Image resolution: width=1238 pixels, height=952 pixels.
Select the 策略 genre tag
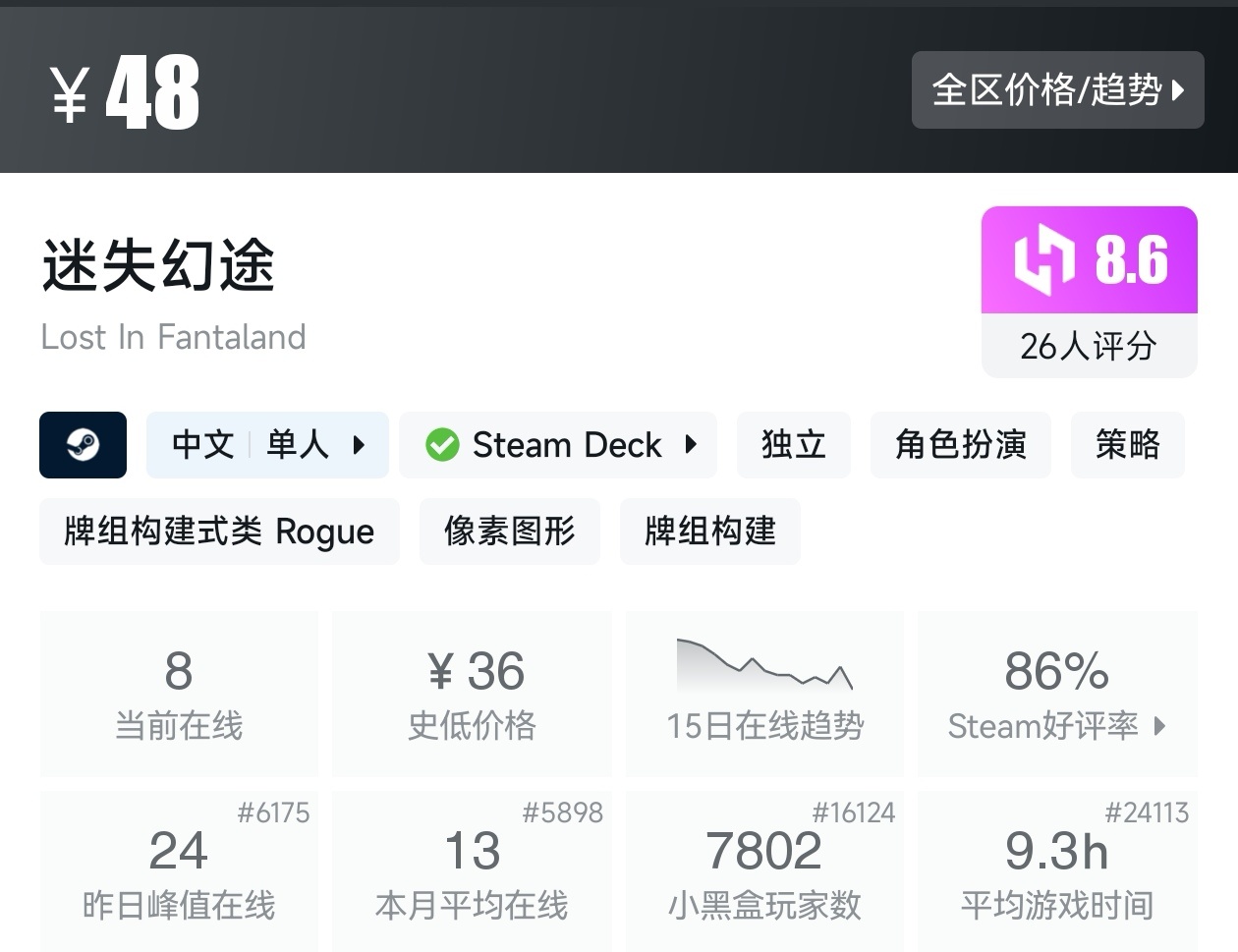(x=1127, y=445)
